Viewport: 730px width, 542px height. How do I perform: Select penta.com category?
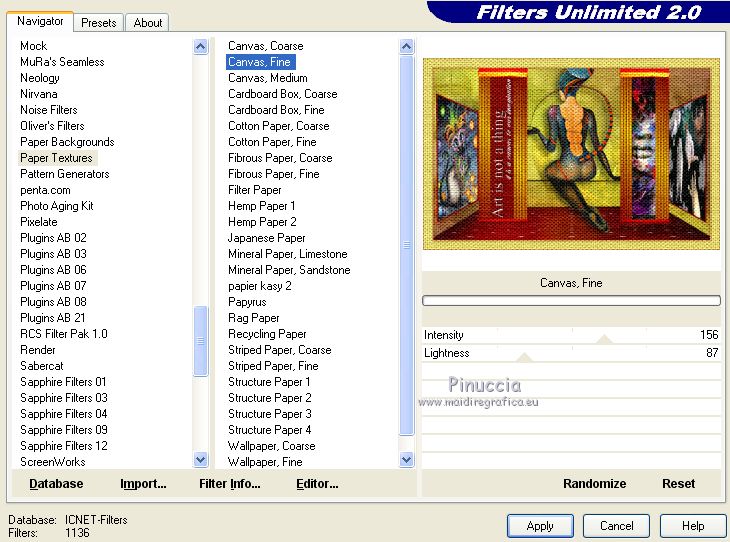click(45, 190)
